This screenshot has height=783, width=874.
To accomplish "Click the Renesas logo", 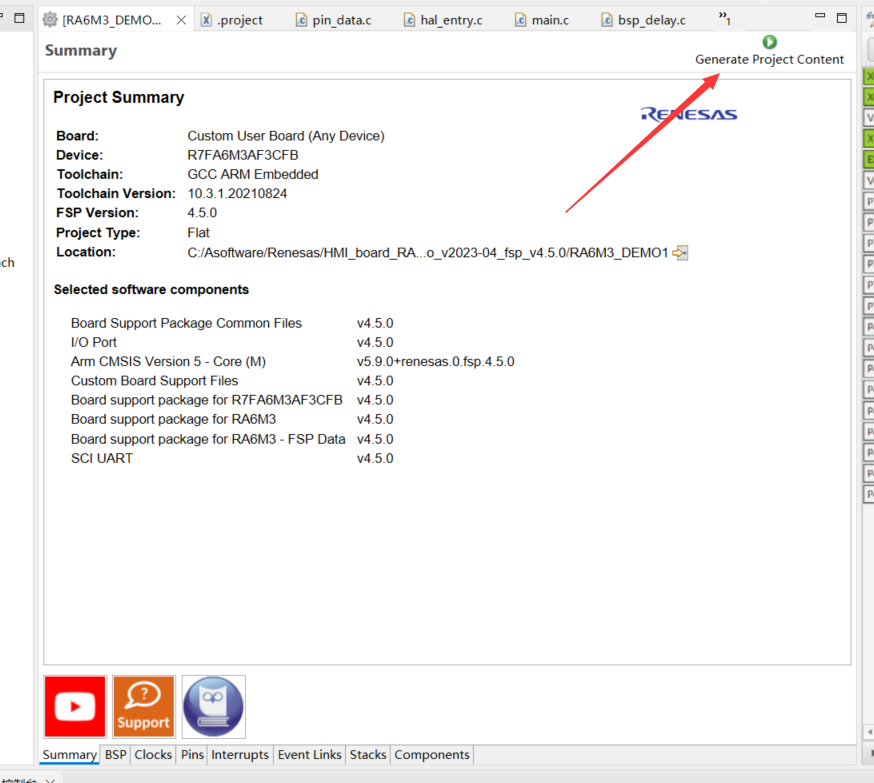I will (690, 114).
